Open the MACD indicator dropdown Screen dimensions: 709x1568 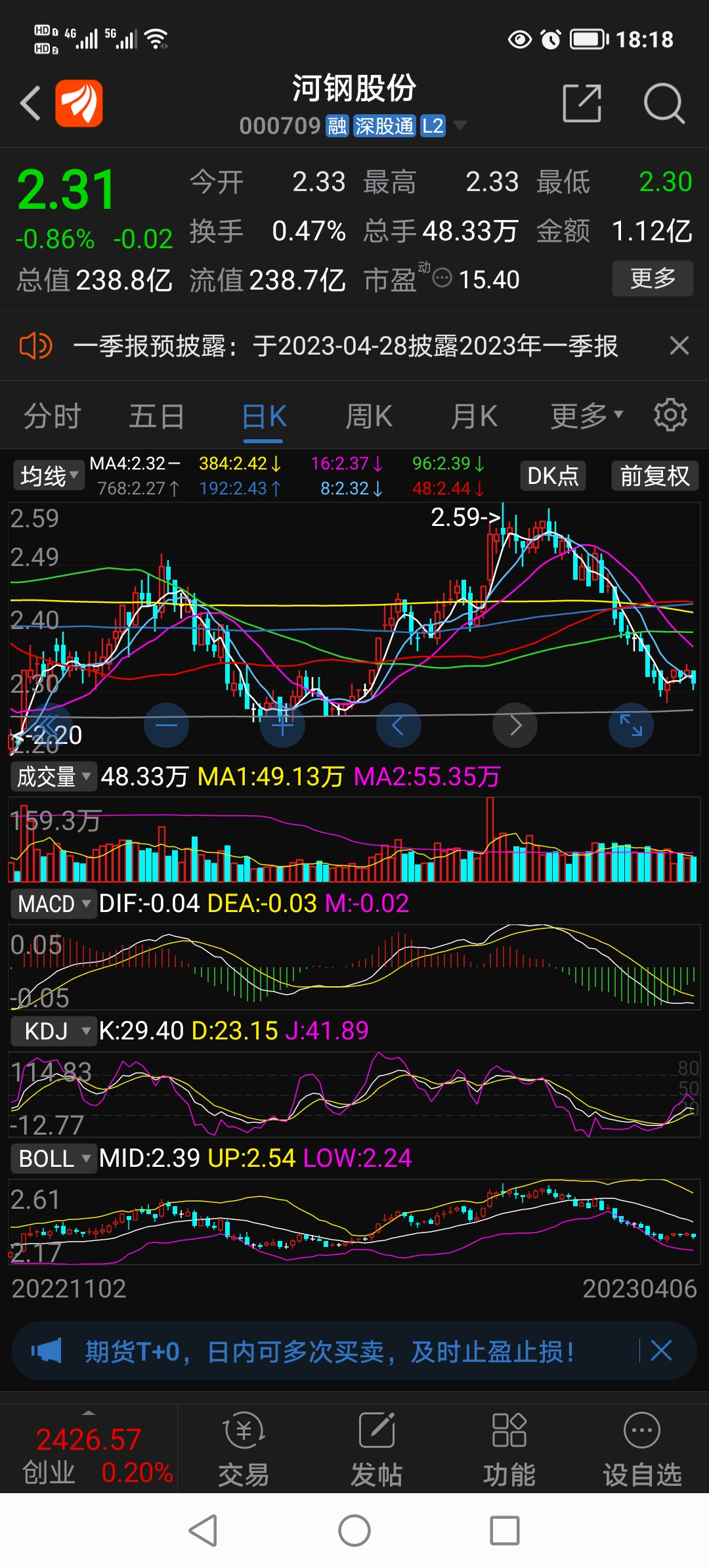54,904
